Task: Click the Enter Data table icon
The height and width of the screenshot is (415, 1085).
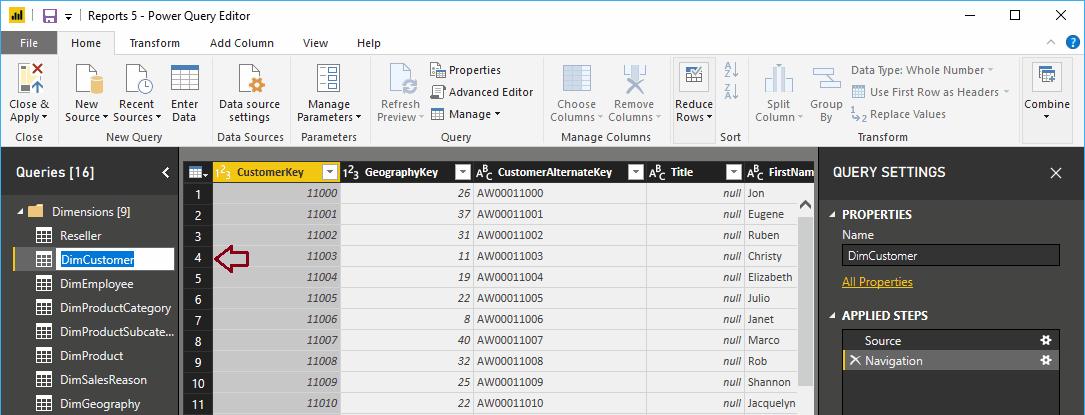Action: pos(185,78)
